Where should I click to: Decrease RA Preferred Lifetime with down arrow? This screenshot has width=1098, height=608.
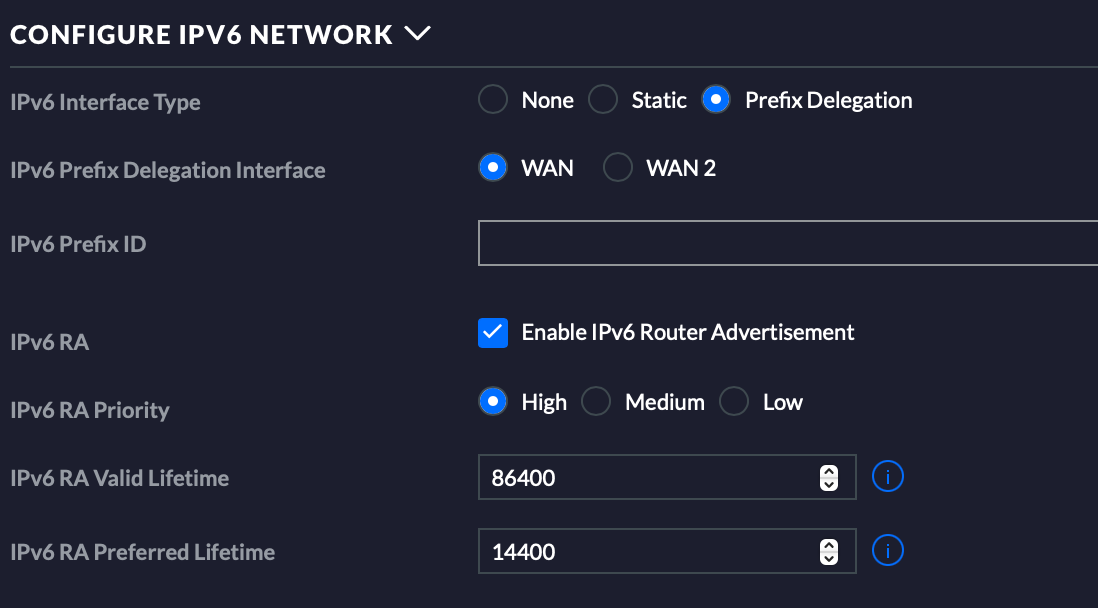tap(828, 559)
